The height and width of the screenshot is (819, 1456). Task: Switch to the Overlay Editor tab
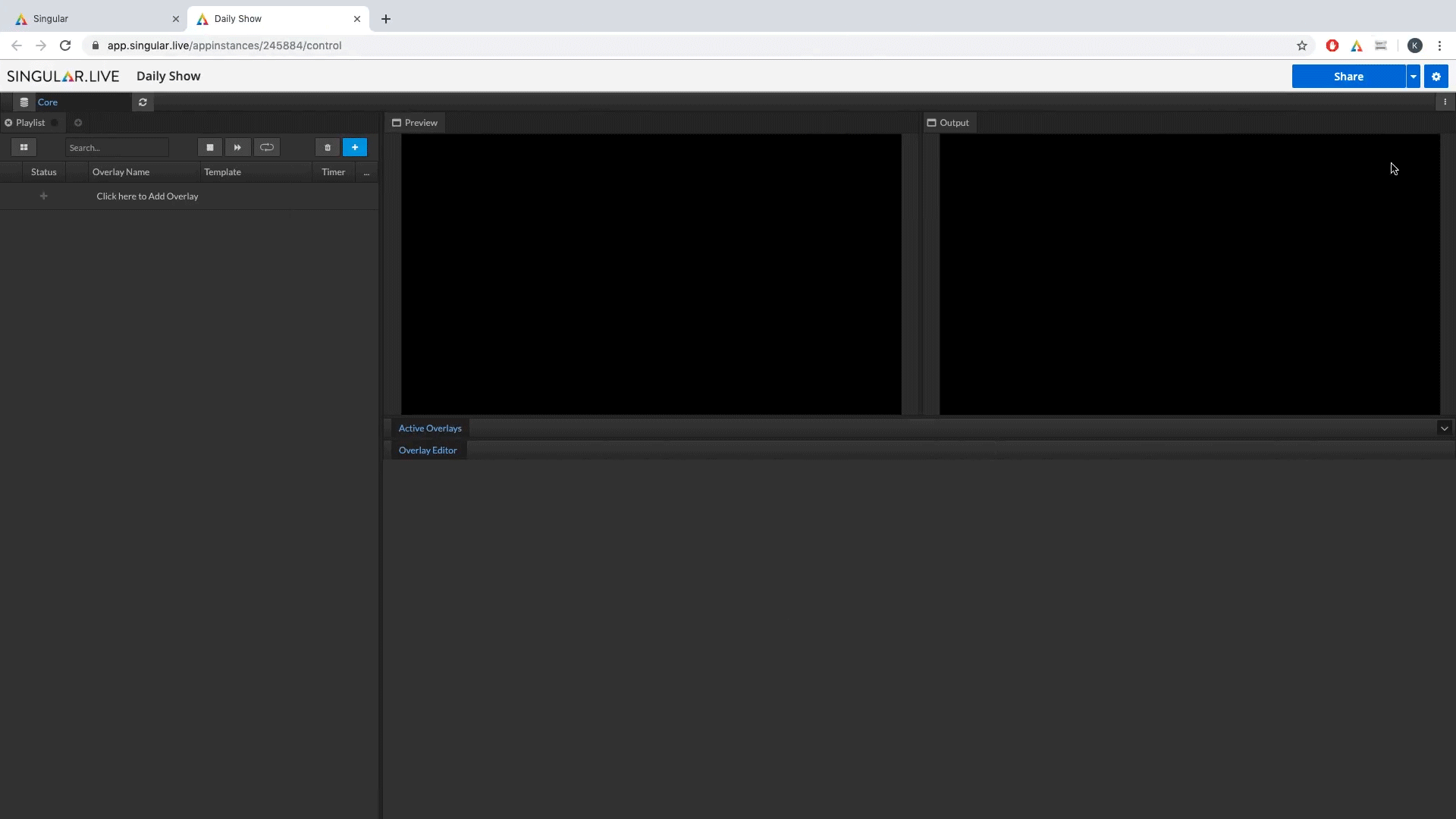[x=427, y=450]
